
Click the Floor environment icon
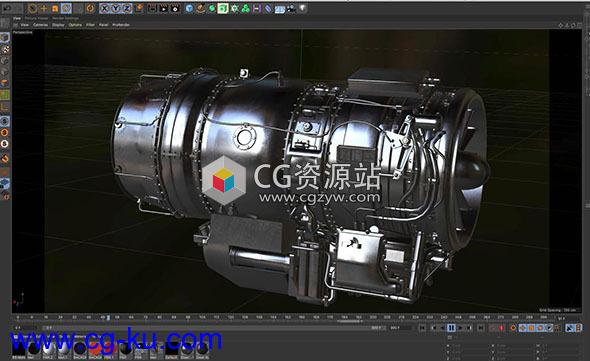(280, 8)
